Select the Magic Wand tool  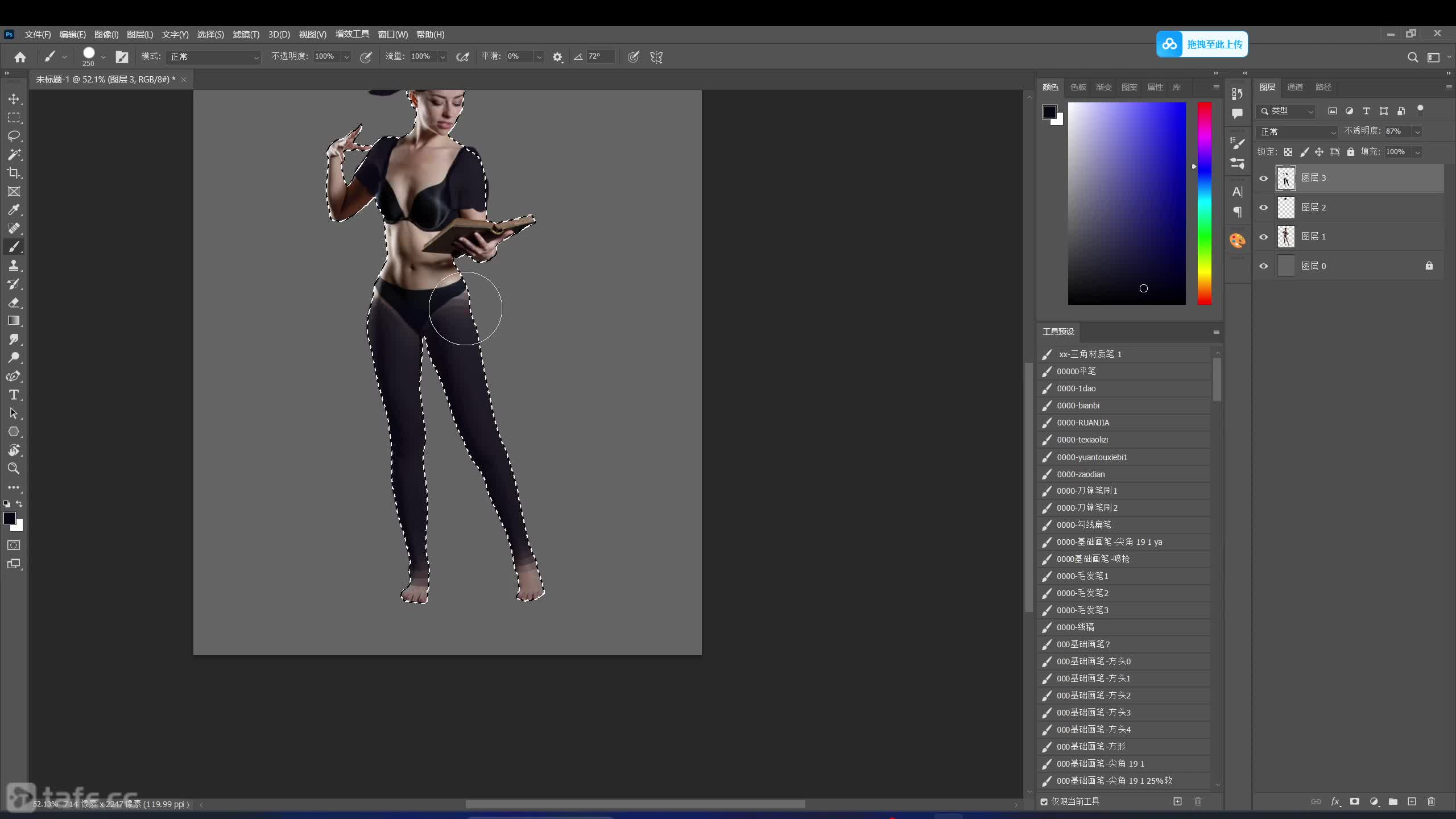tap(14, 155)
